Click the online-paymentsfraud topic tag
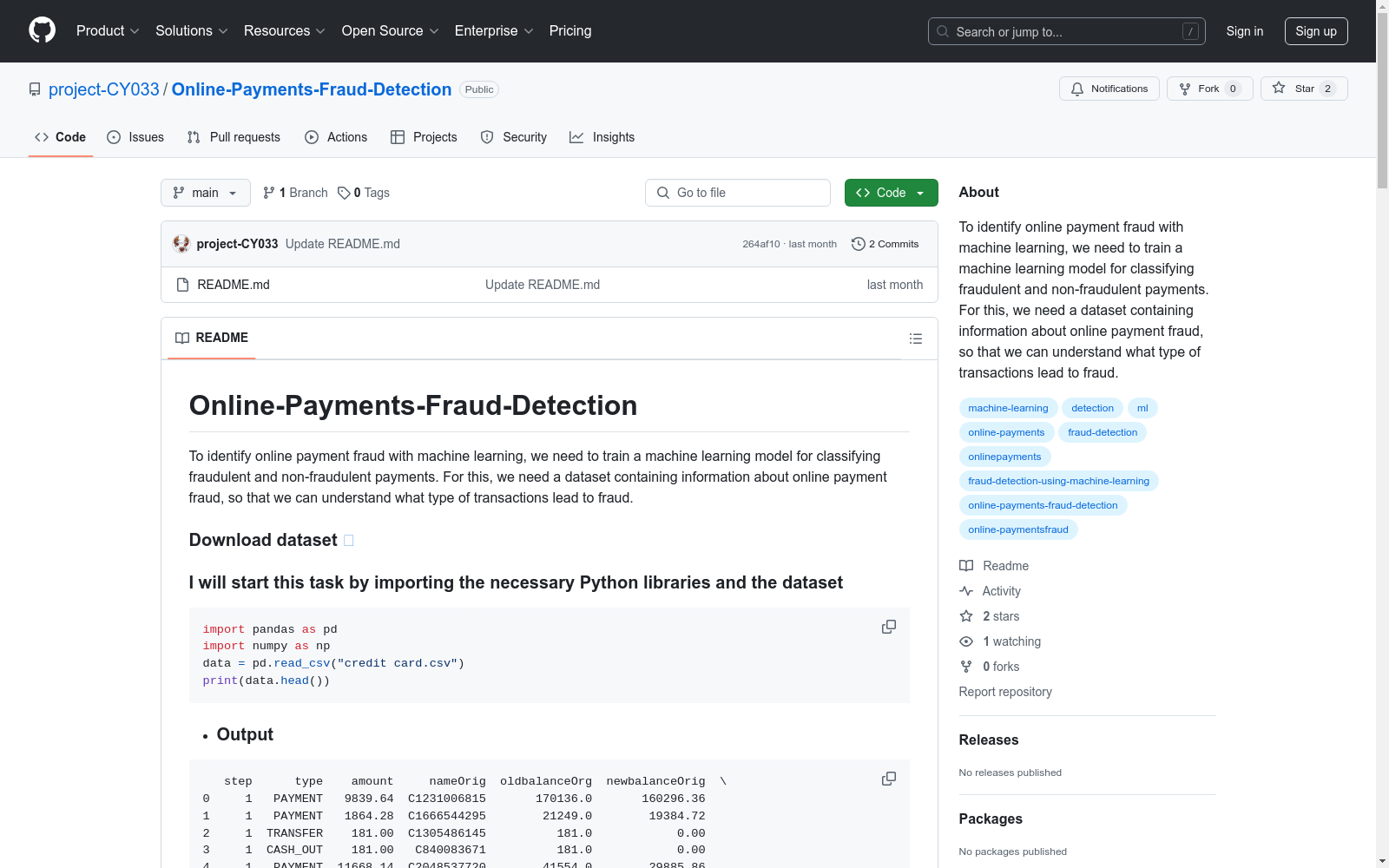1389x868 pixels. (1018, 529)
